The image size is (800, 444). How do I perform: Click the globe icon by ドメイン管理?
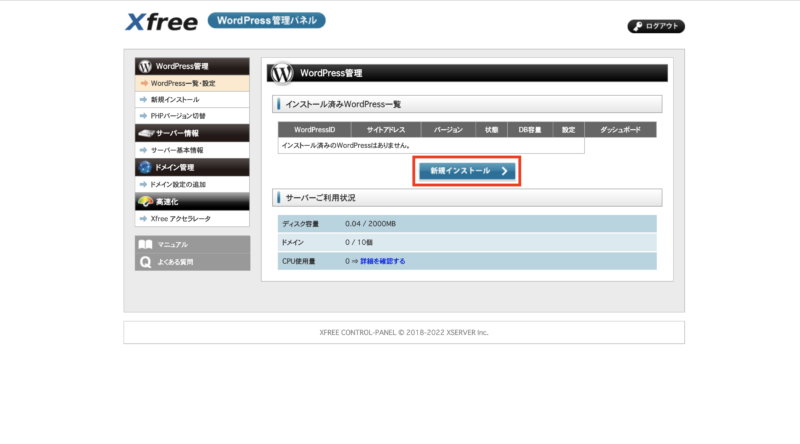click(145, 167)
